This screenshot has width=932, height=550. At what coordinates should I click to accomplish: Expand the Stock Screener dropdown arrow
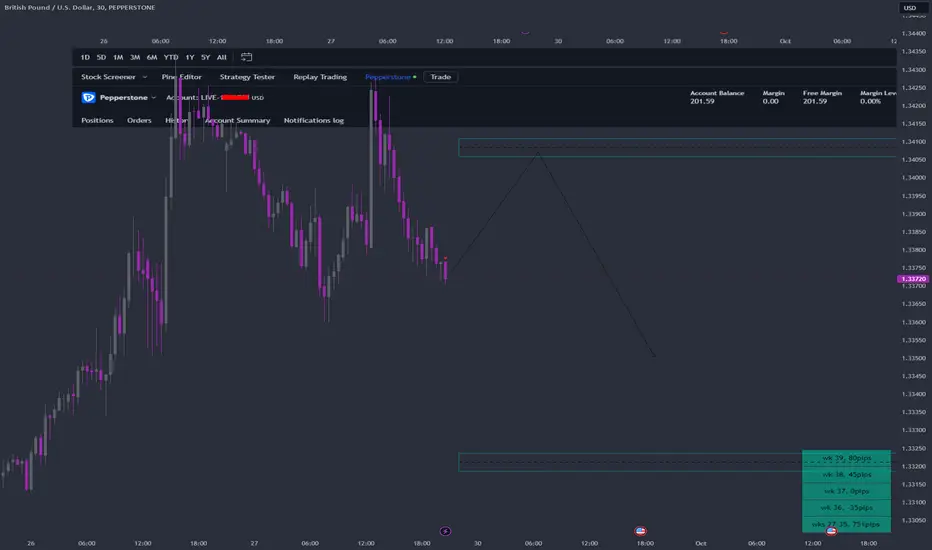pos(144,77)
